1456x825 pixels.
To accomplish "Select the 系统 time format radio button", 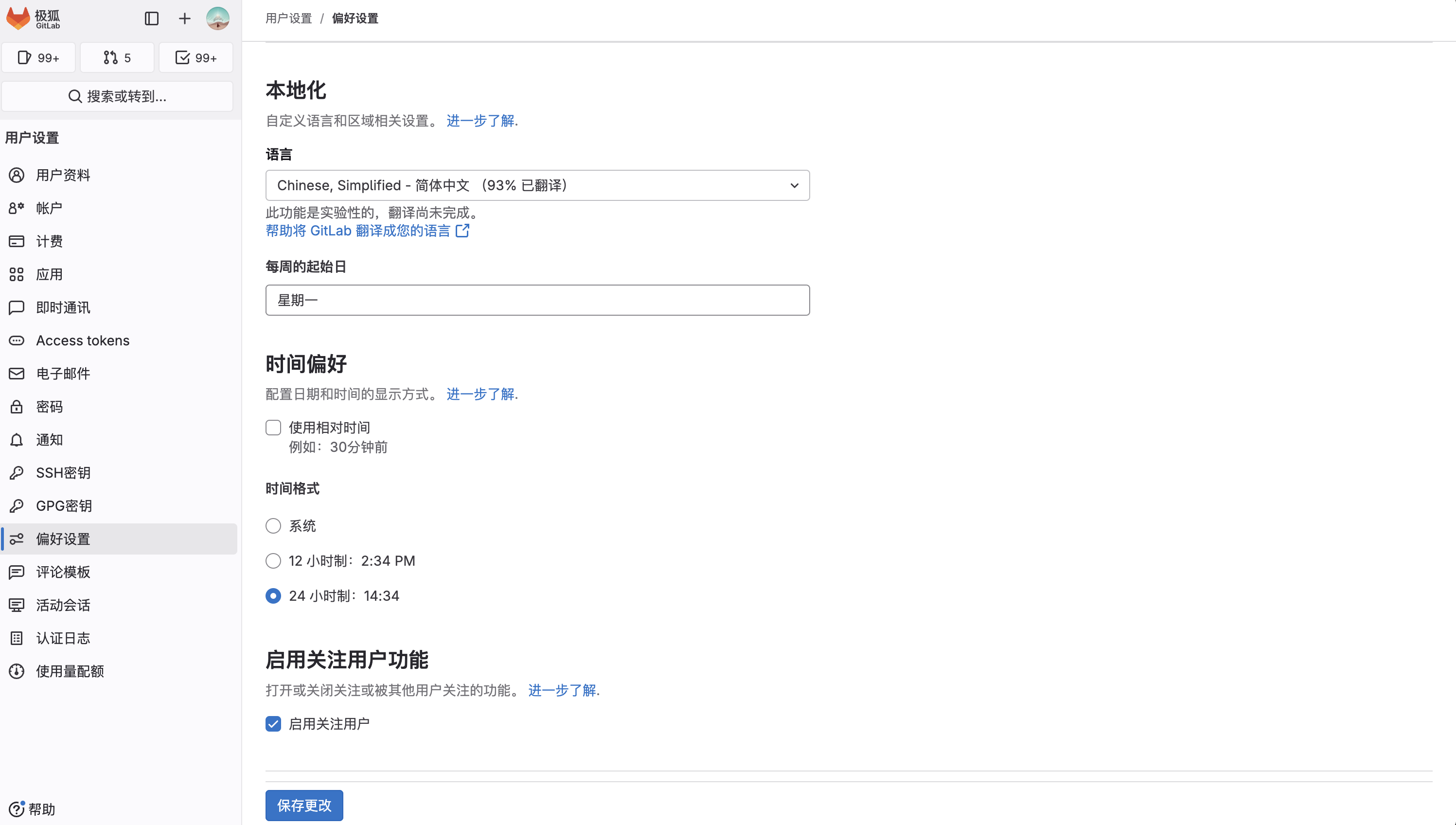I will pos(273,526).
